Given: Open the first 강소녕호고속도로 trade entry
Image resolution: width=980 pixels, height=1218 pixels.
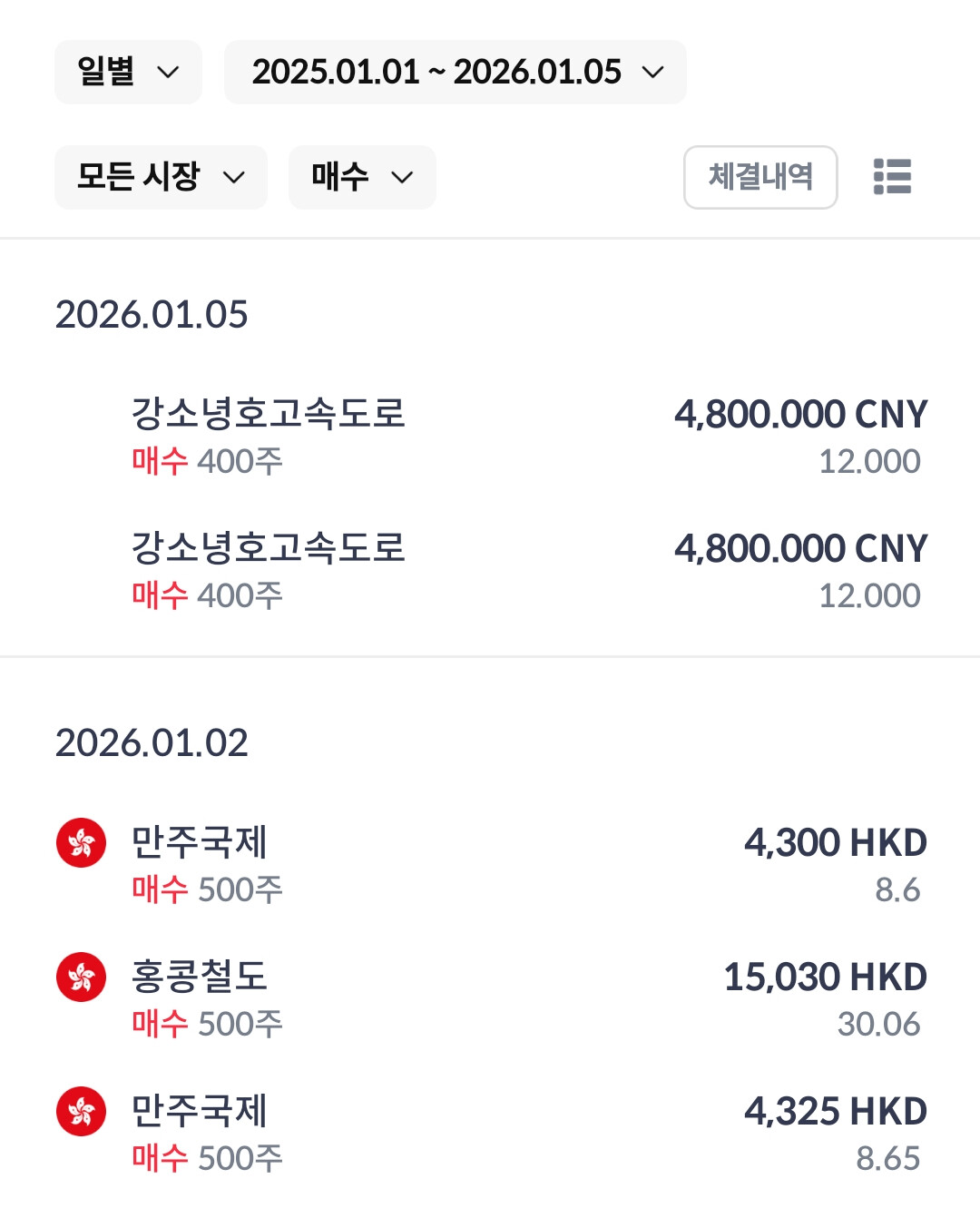Looking at the screenshot, I should (x=269, y=414).
